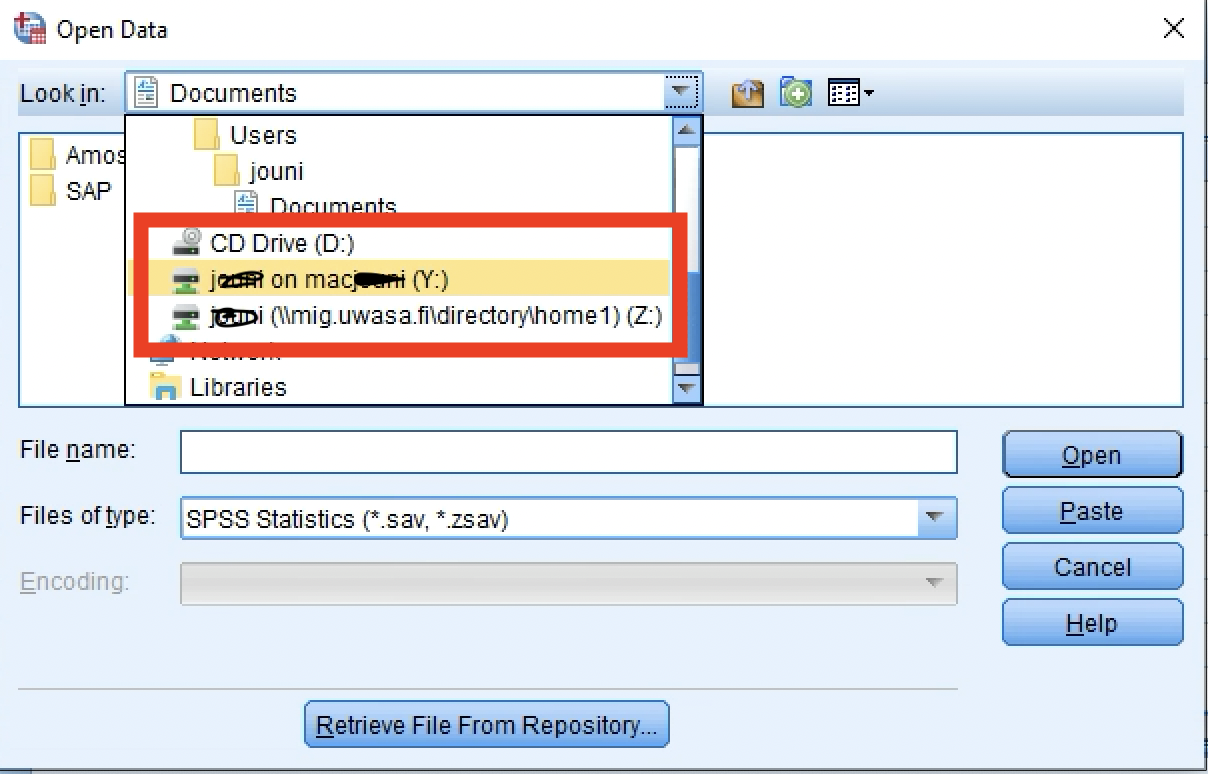
Task: Click the CD Drive disc icon
Action: (x=187, y=243)
